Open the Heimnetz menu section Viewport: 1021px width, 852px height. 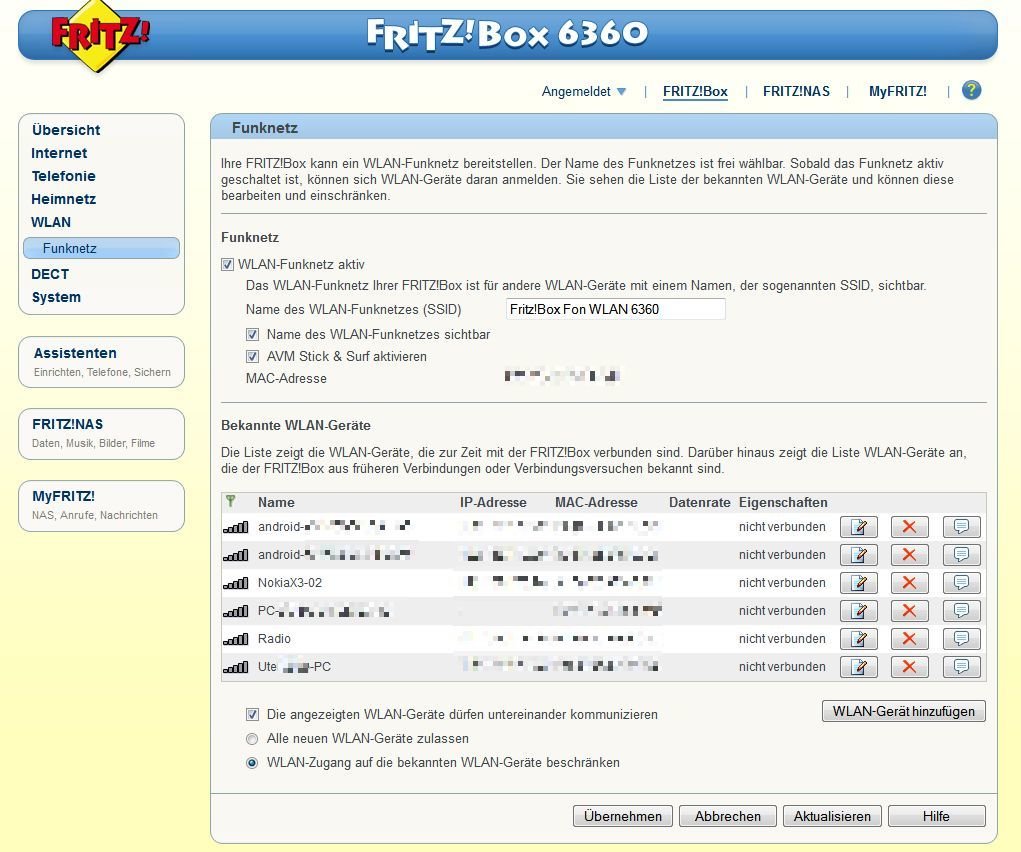click(63, 199)
